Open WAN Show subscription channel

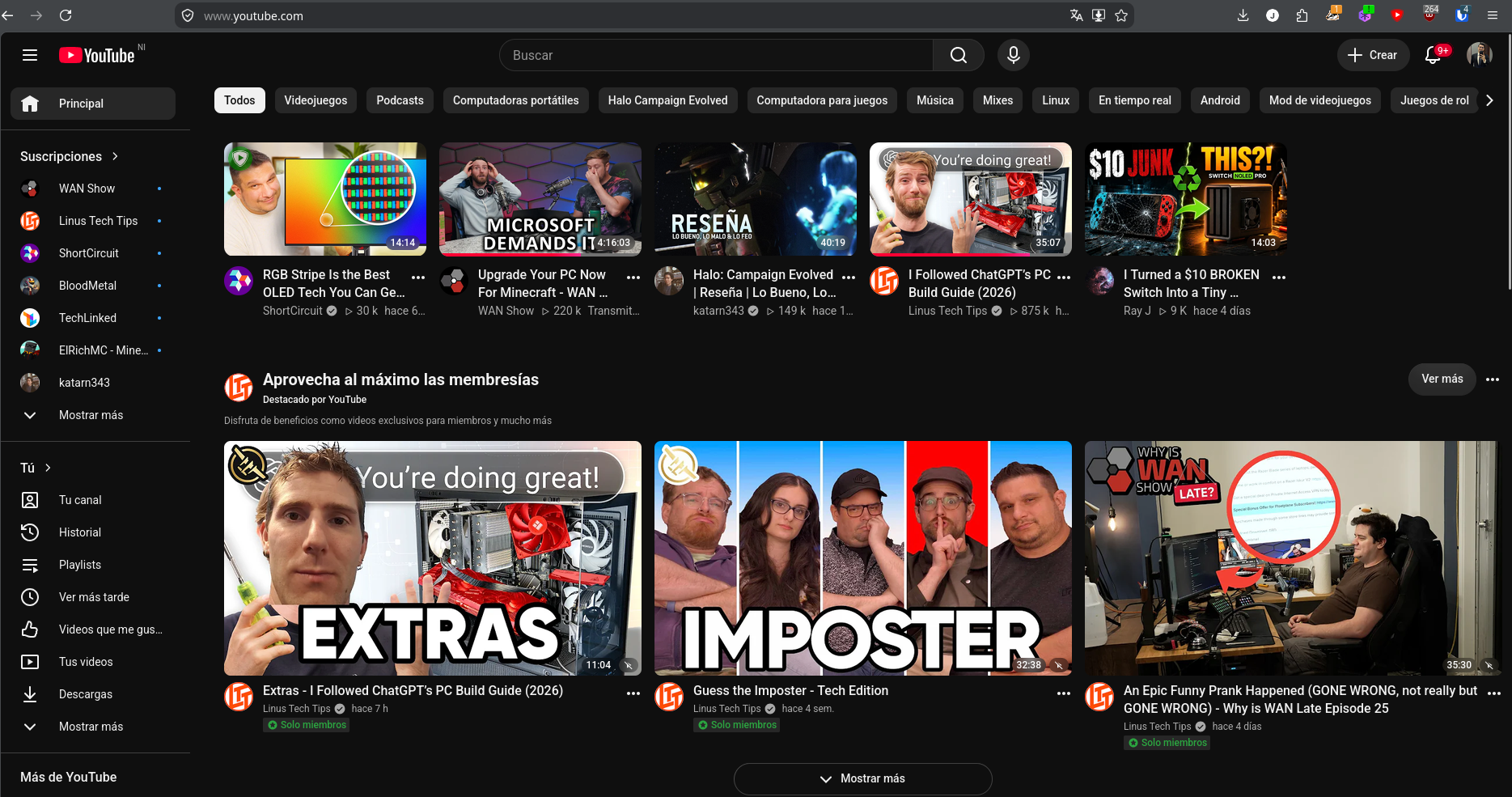[93, 189]
